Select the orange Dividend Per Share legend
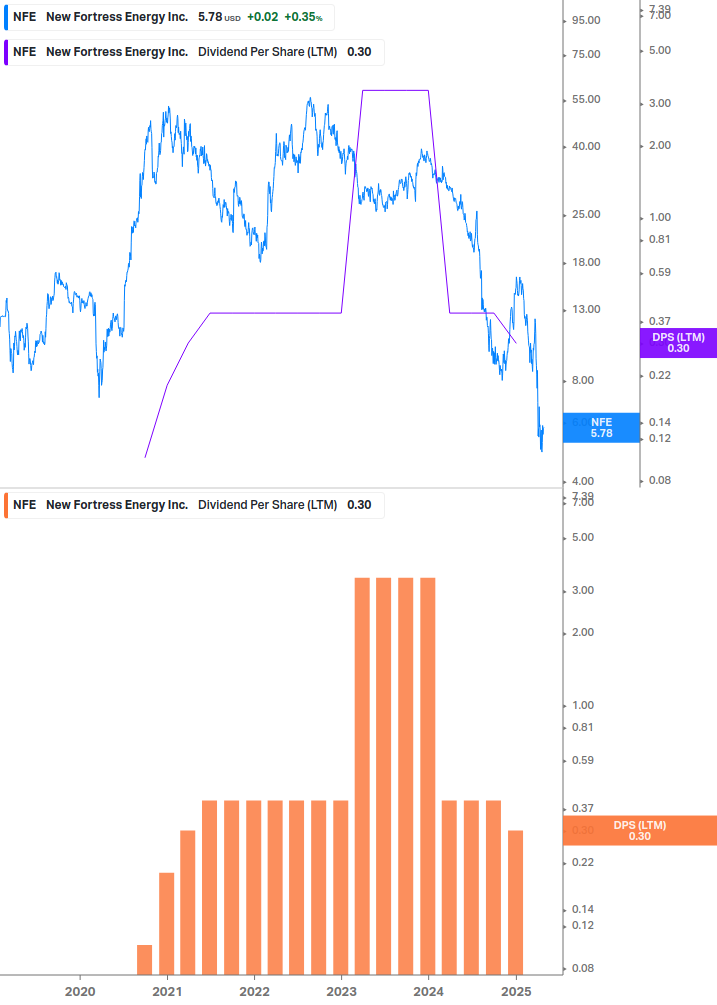 (x=194, y=505)
